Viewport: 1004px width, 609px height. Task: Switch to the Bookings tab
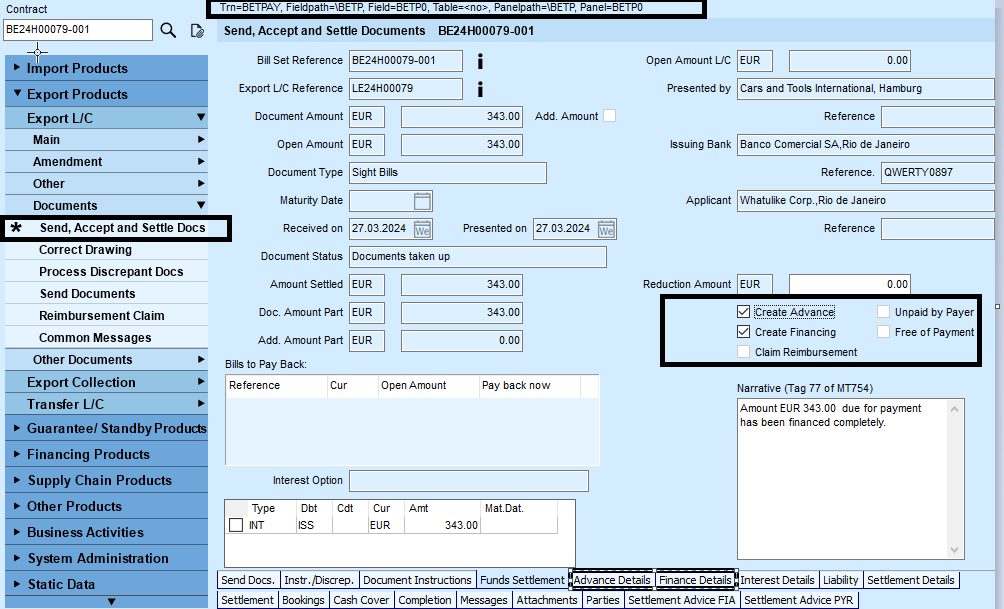click(x=304, y=600)
